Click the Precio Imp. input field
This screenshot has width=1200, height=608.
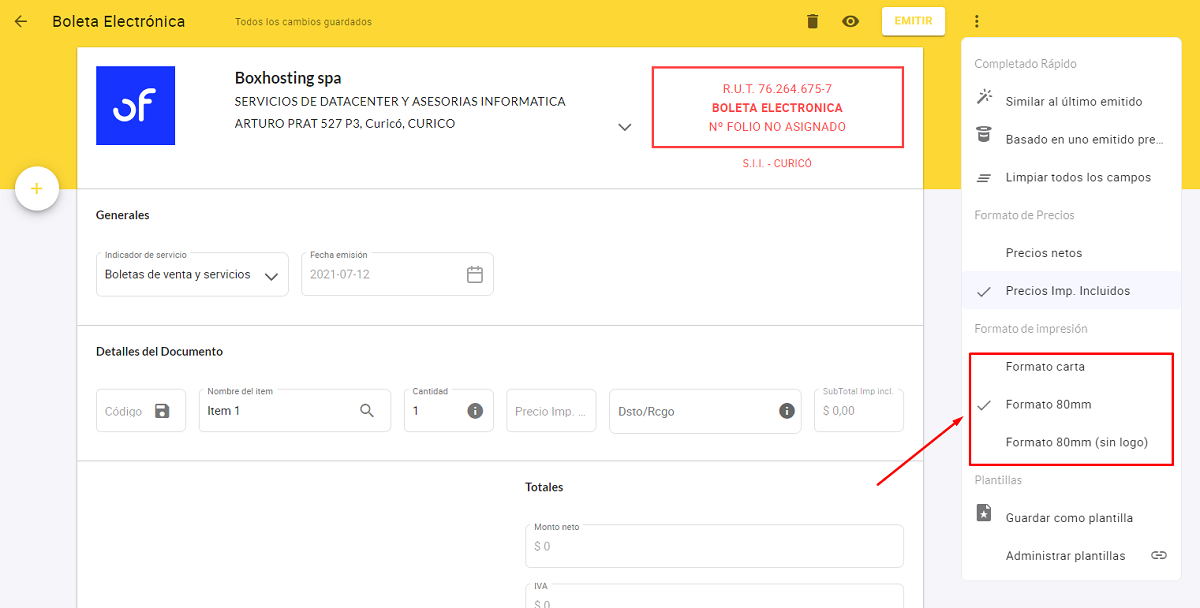tap(551, 411)
